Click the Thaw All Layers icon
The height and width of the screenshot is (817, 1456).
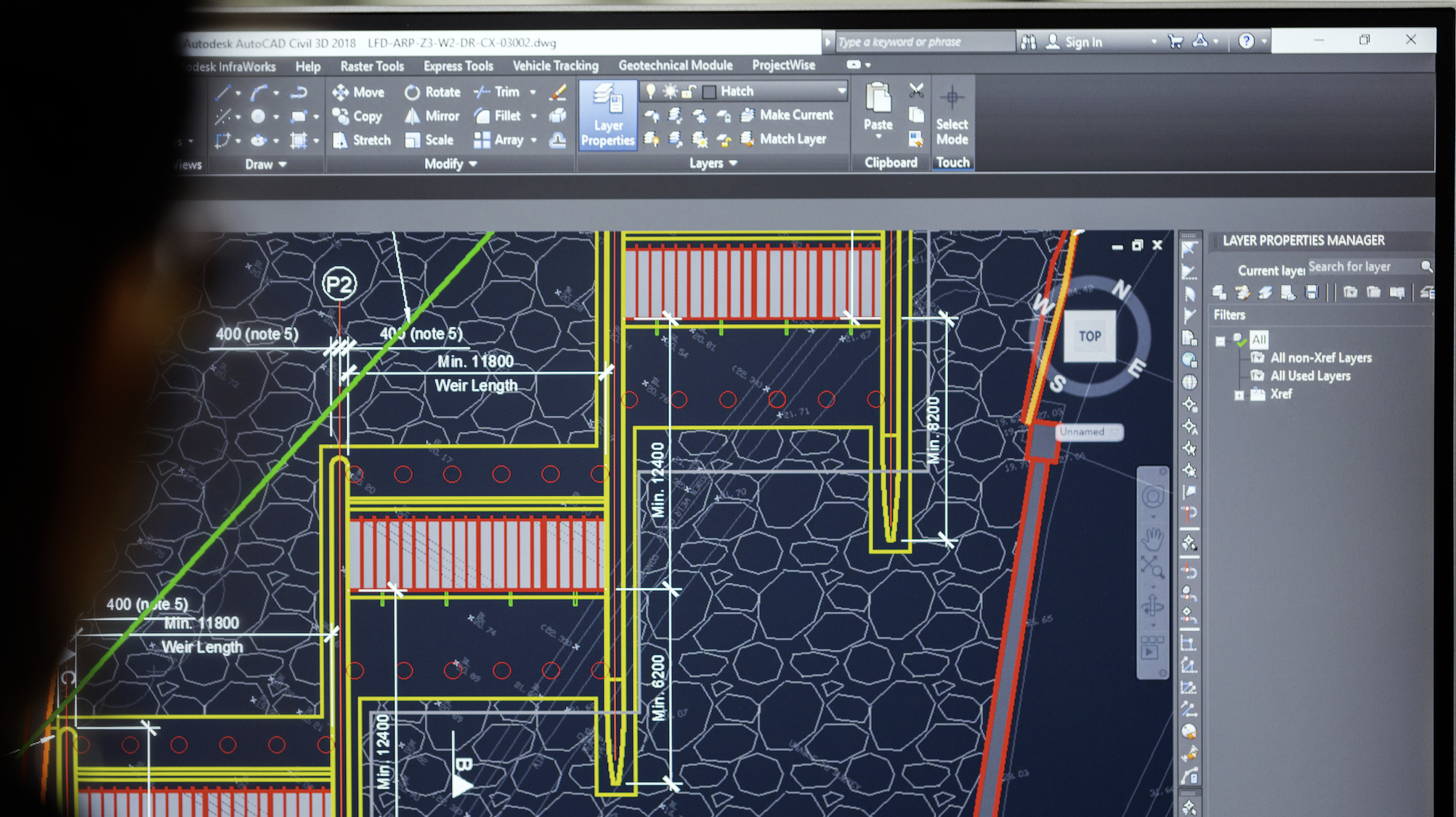pyautogui.click(x=700, y=139)
